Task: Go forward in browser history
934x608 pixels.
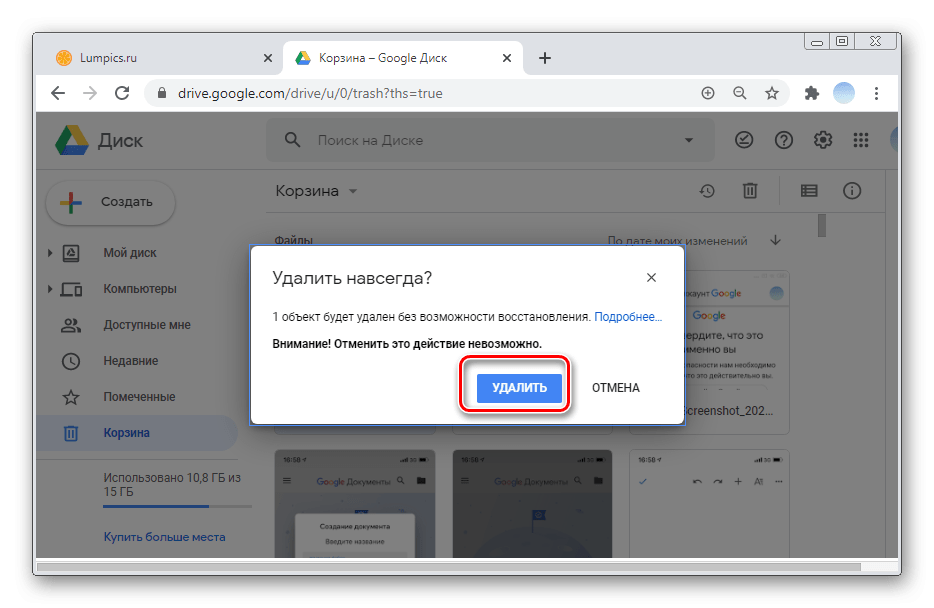Action: click(90, 93)
